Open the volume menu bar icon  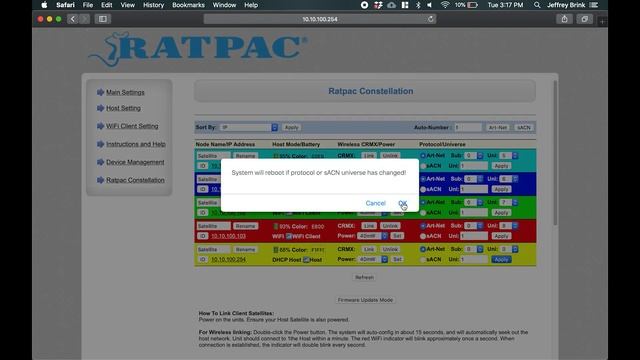[429, 5]
